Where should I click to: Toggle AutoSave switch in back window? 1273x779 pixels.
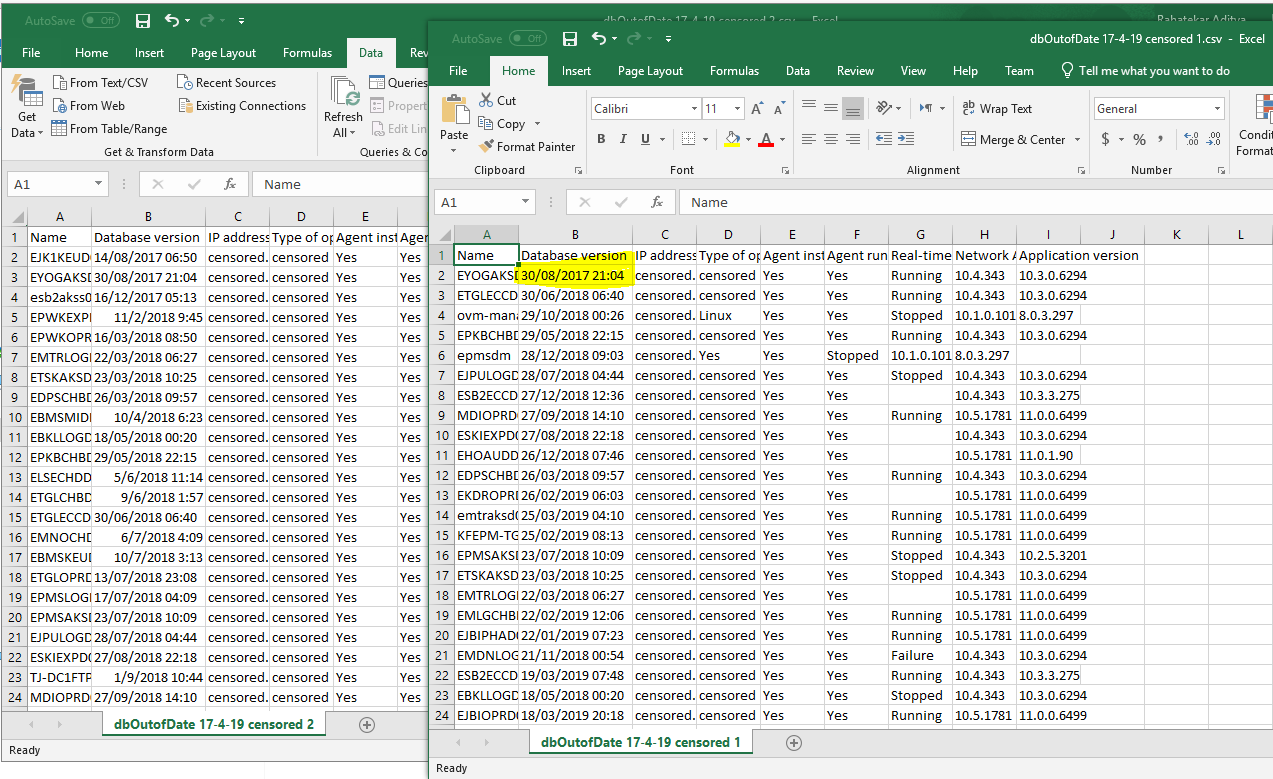tap(100, 20)
